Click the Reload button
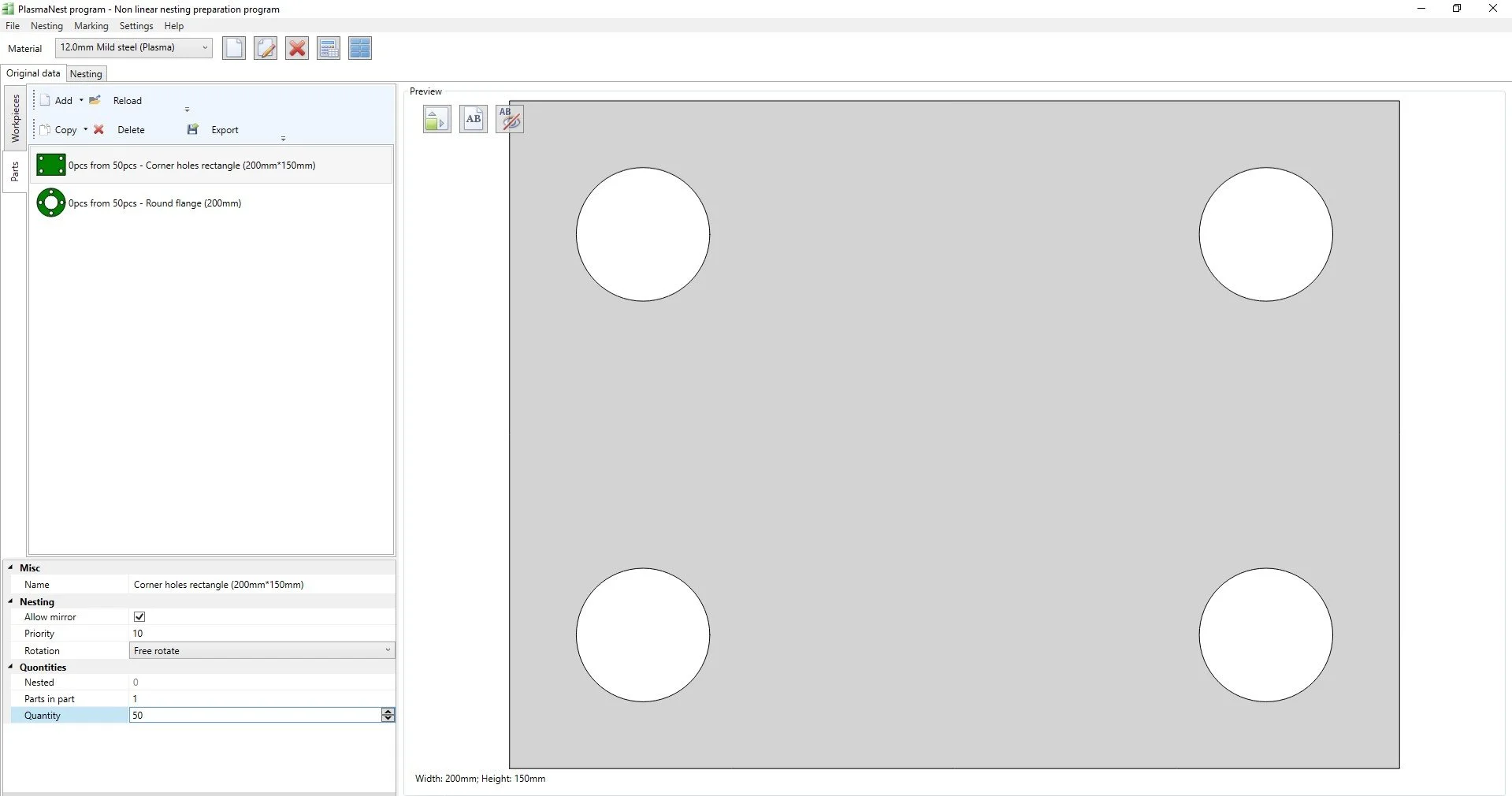1512x796 pixels. (127, 101)
